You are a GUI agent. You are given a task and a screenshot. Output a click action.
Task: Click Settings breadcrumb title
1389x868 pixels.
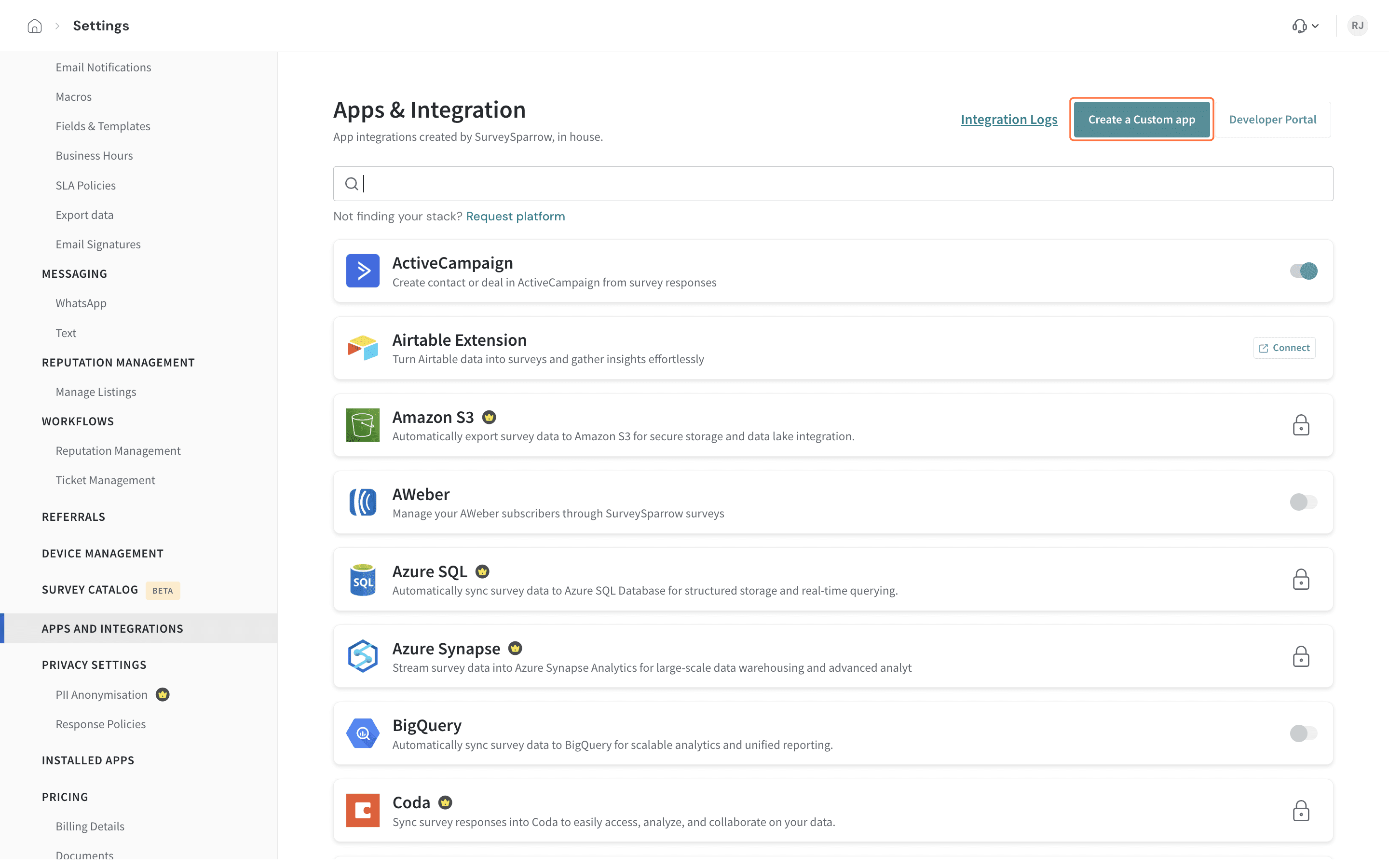101,26
